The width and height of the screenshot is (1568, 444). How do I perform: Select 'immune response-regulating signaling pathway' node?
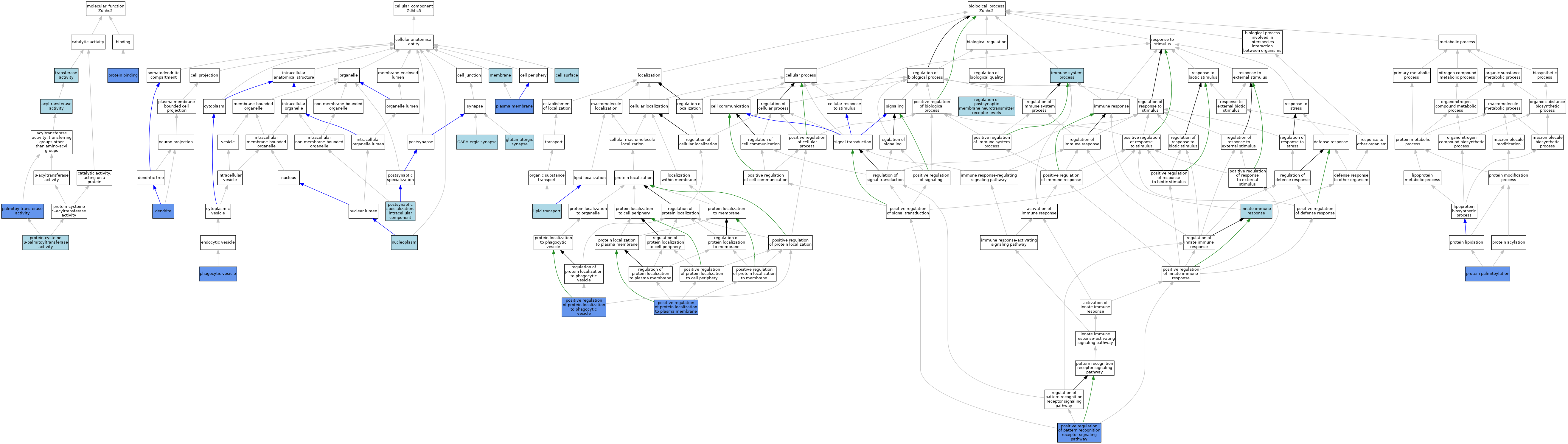click(989, 178)
